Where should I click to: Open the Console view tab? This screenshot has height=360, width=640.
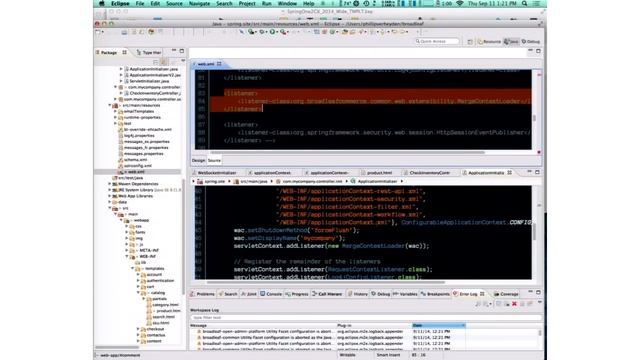tap(271, 294)
